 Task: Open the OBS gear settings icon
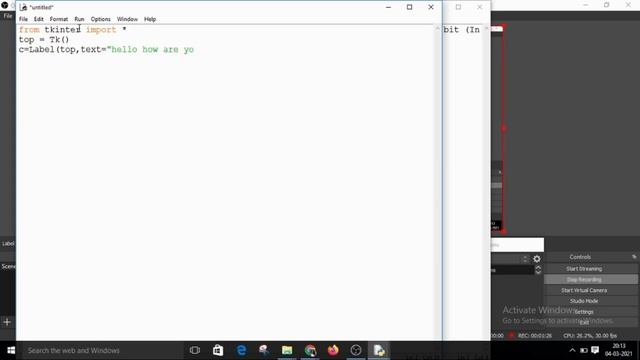537,259
